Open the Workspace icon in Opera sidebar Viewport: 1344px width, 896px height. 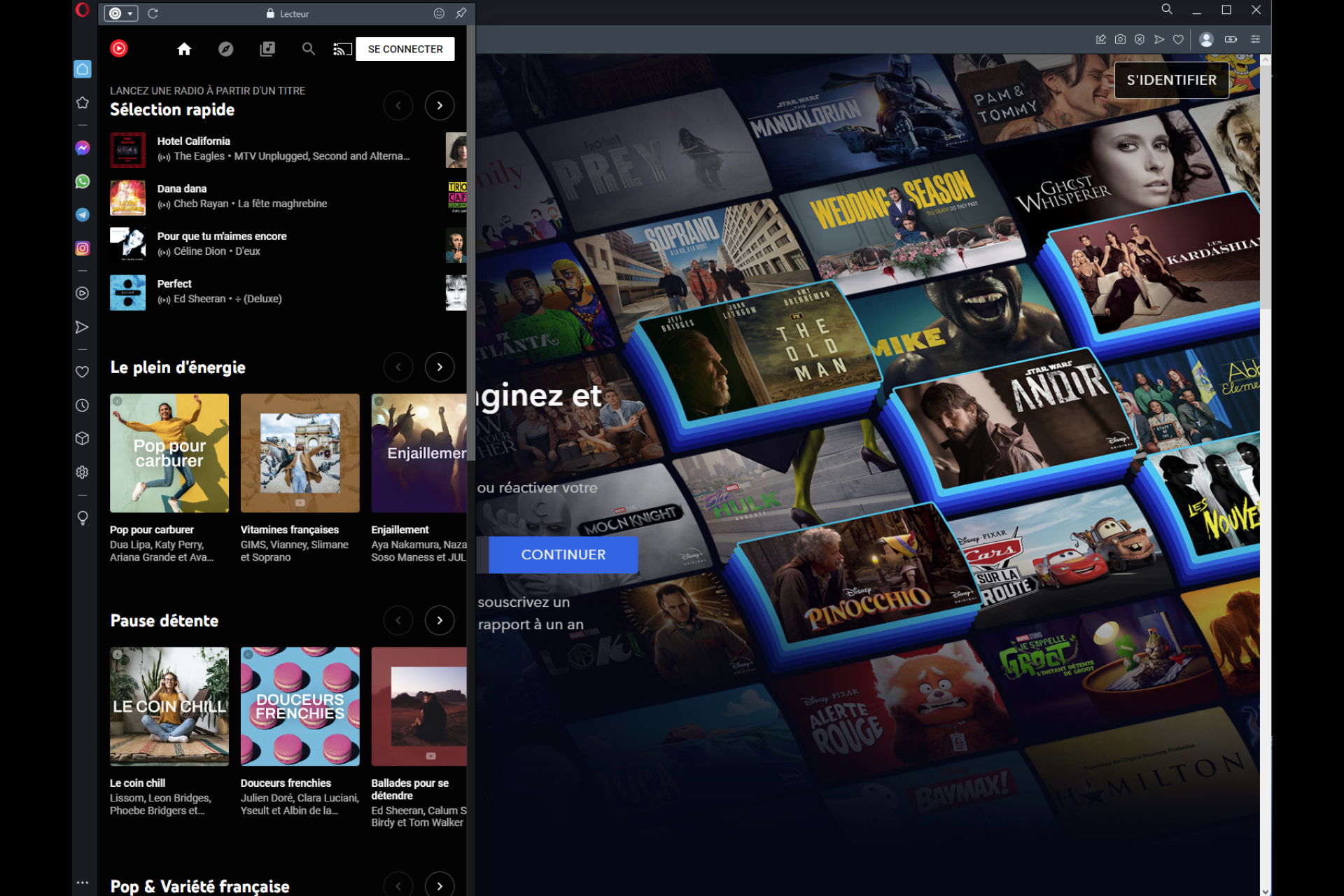pos(82,69)
